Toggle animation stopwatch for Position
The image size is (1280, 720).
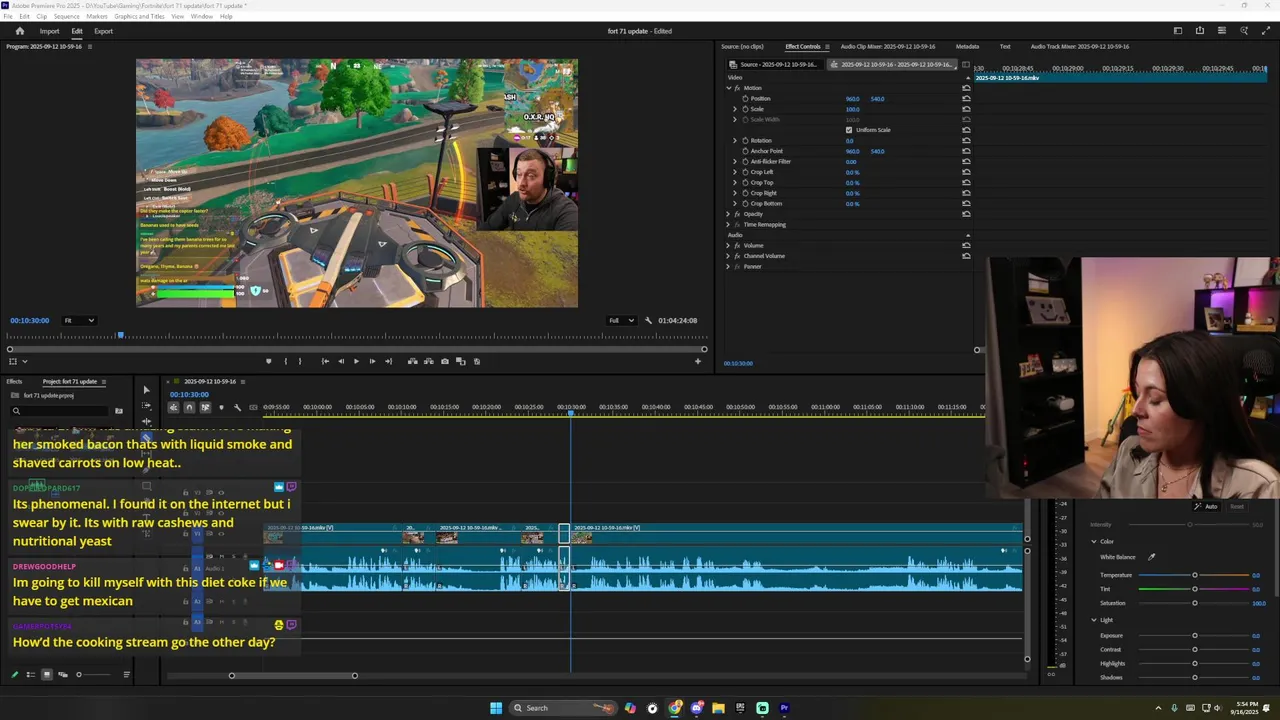(745, 99)
